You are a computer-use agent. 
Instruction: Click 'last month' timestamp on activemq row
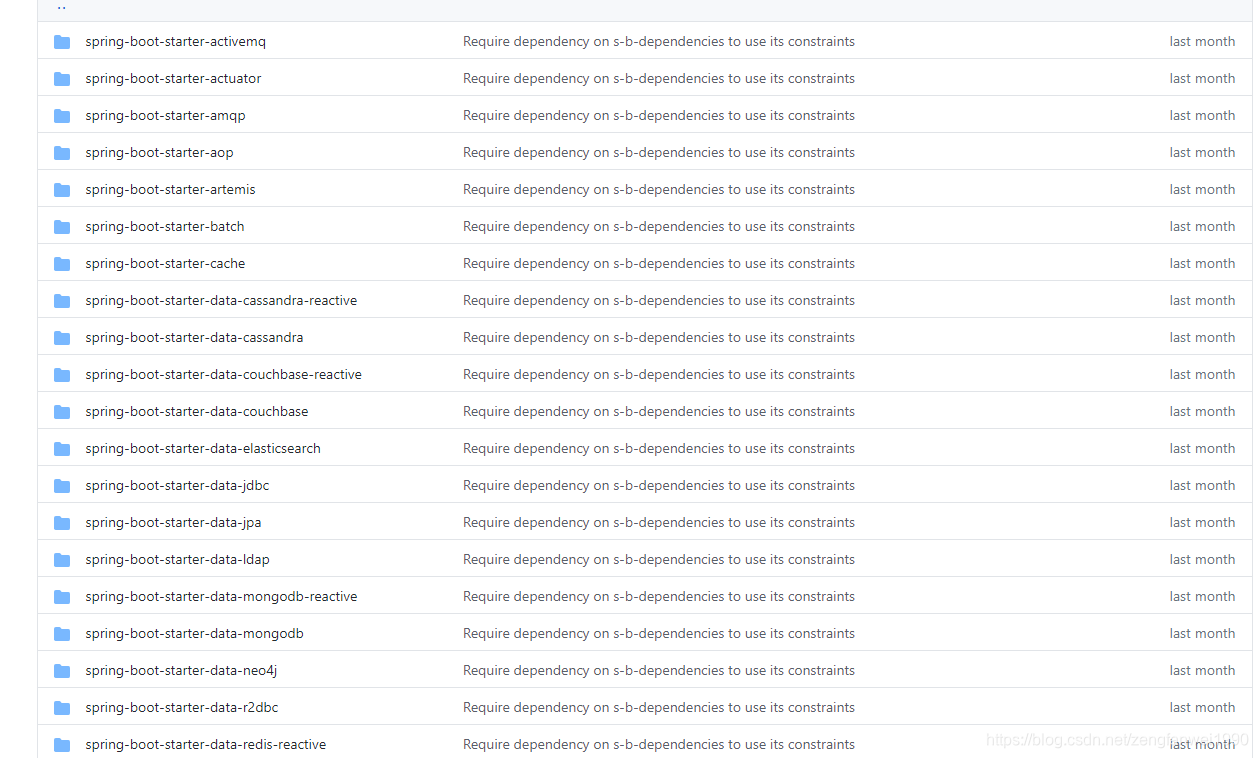point(1202,42)
